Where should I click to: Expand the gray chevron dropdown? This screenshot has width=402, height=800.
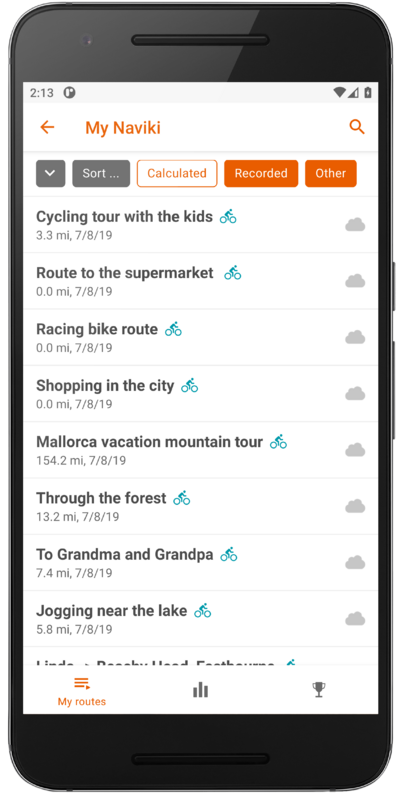click(51, 173)
